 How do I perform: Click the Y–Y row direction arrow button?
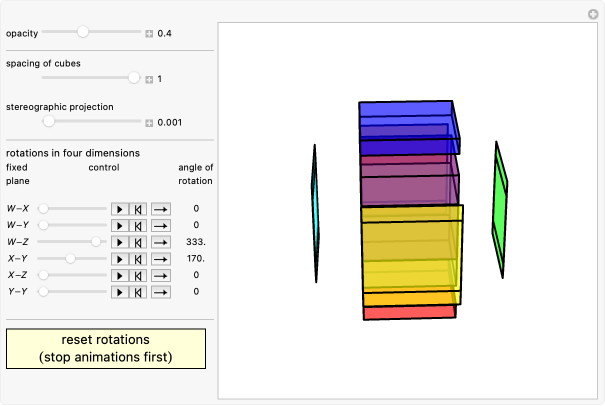click(x=161, y=292)
